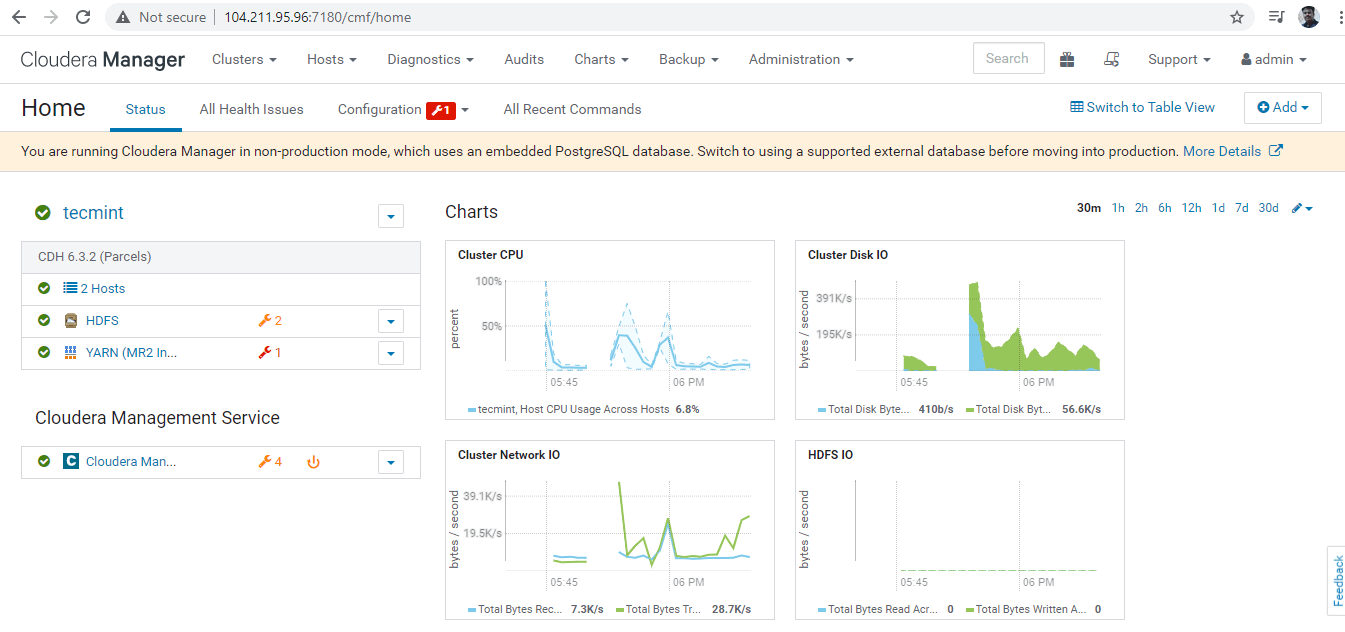
Task: Open the charts edit pencil menu
Action: pyautogui.click(x=1302, y=208)
